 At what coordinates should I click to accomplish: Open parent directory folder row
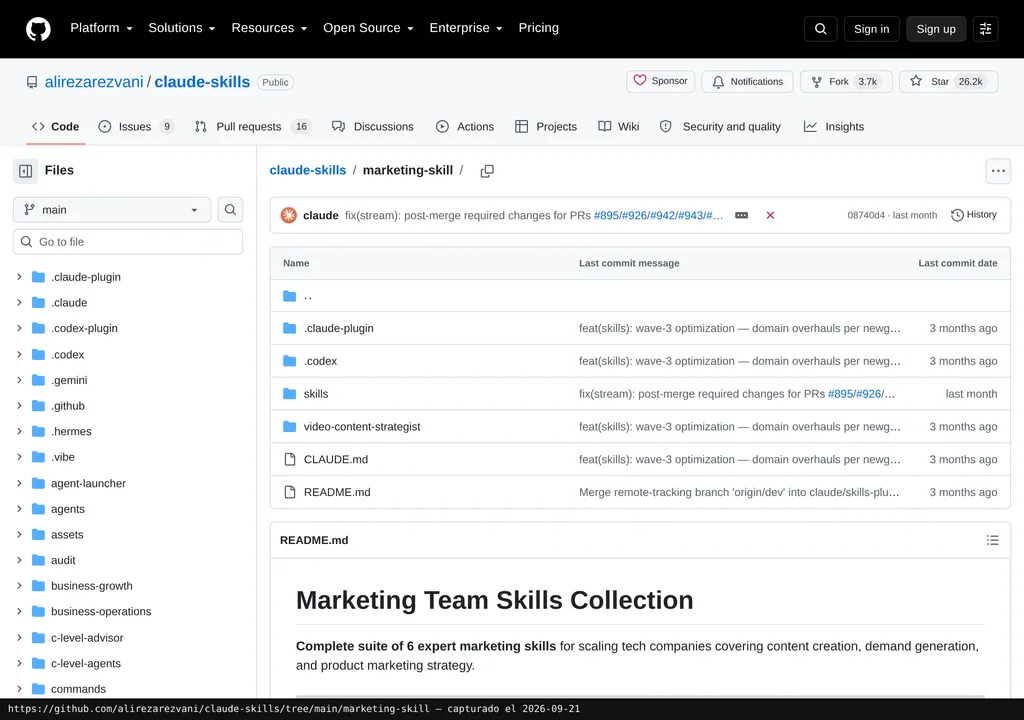[x=640, y=296]
